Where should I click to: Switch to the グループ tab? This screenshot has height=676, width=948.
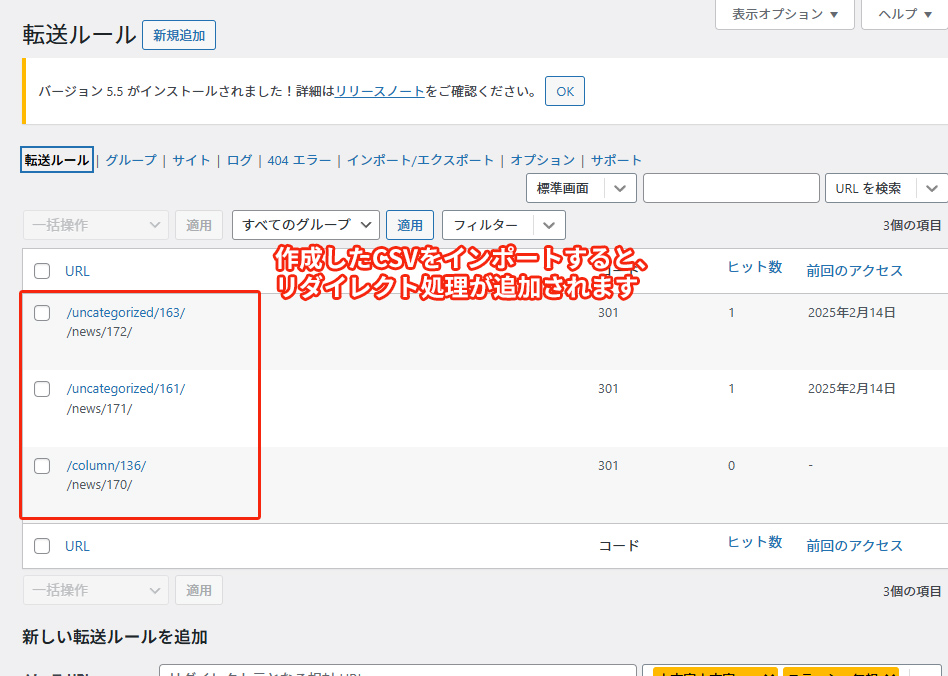point(131,160)
